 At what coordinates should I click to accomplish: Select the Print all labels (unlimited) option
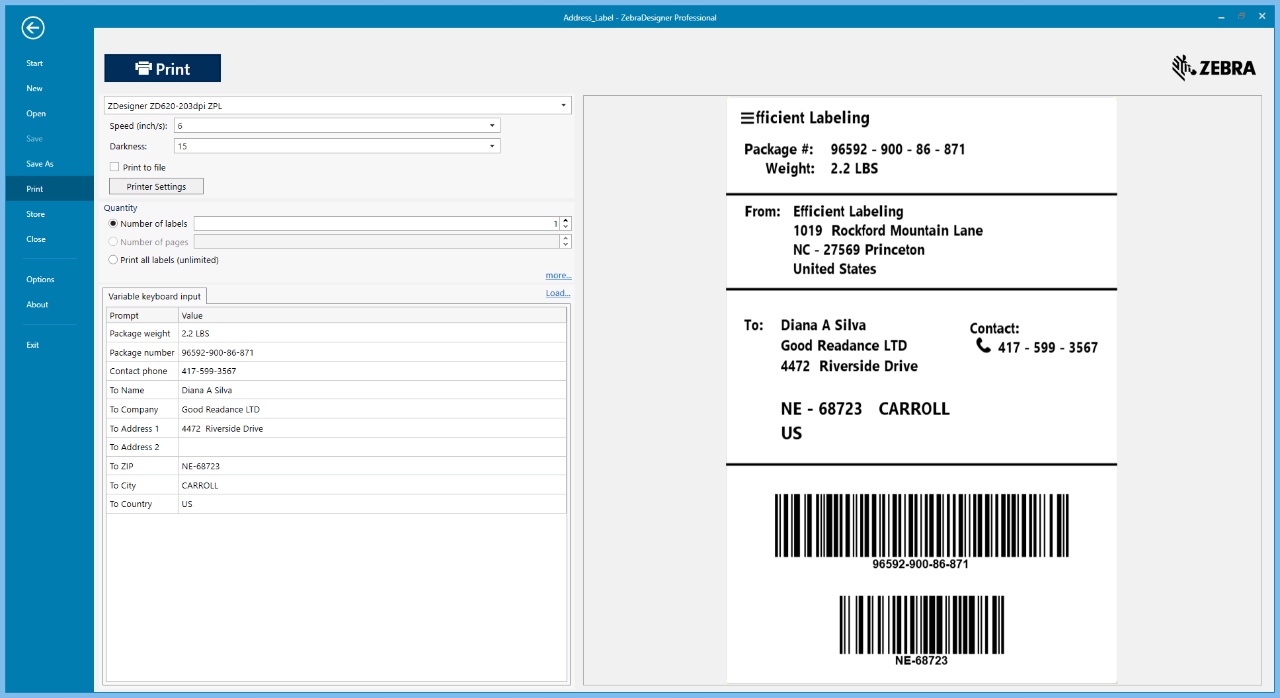113,260
